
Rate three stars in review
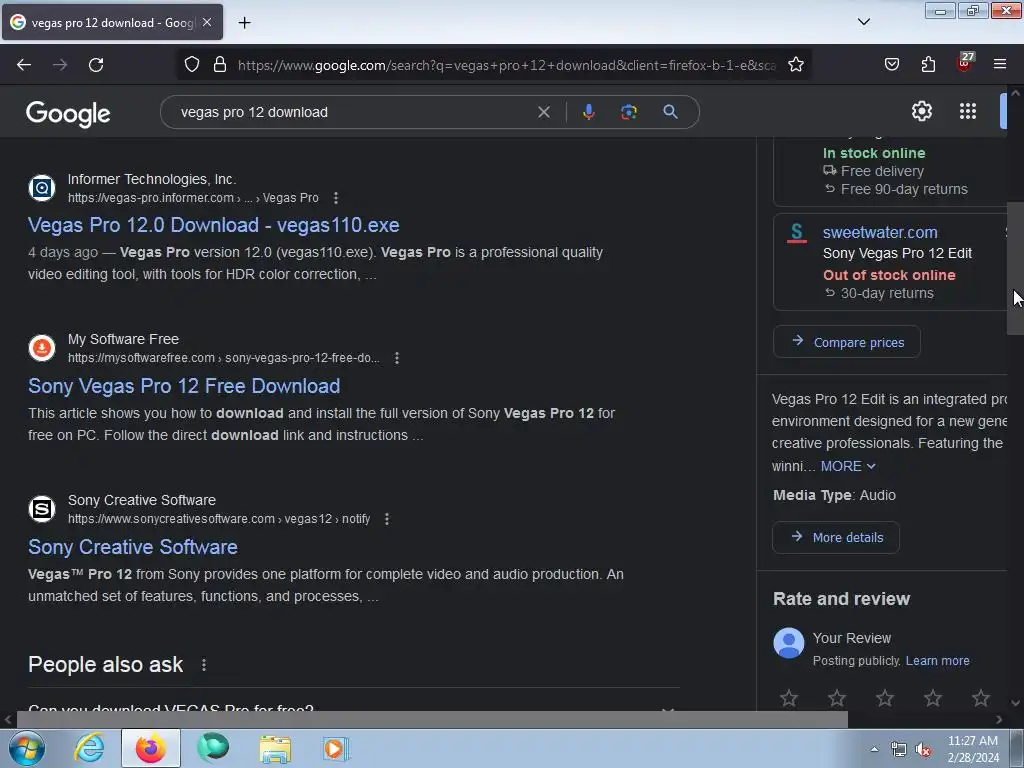click(x=885, y=698)
